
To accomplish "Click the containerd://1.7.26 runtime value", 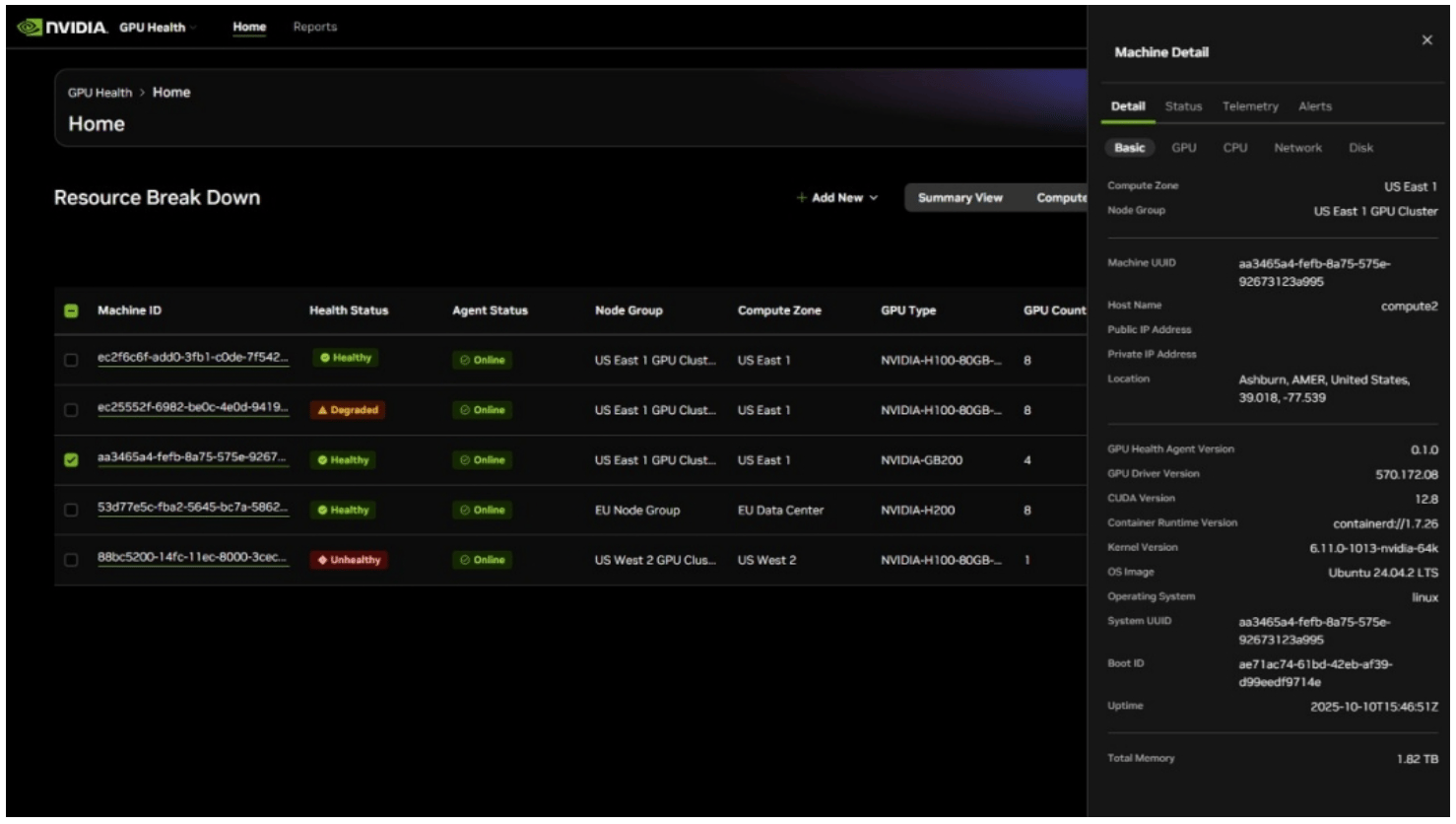I will (1386, 523).
